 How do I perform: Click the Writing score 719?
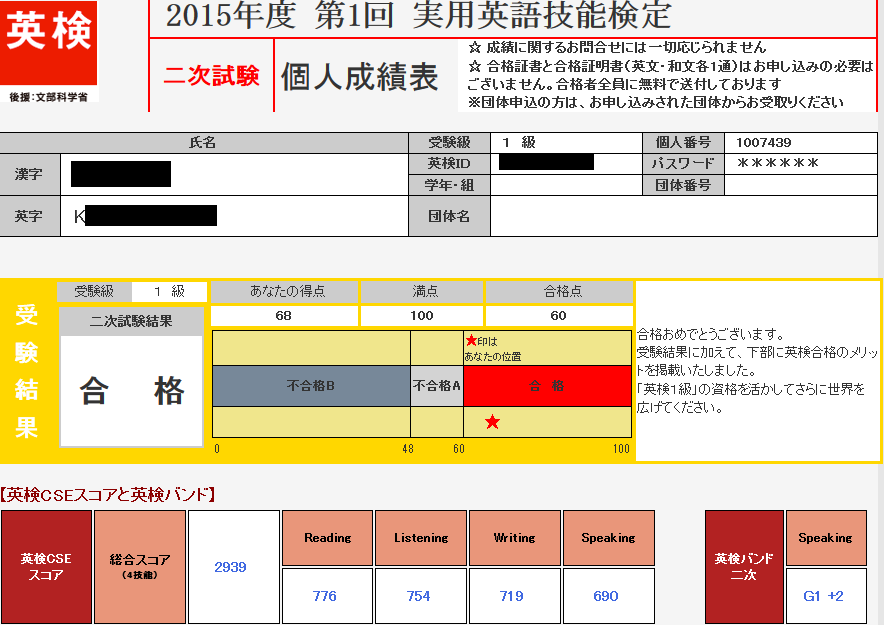pos(512,596)
